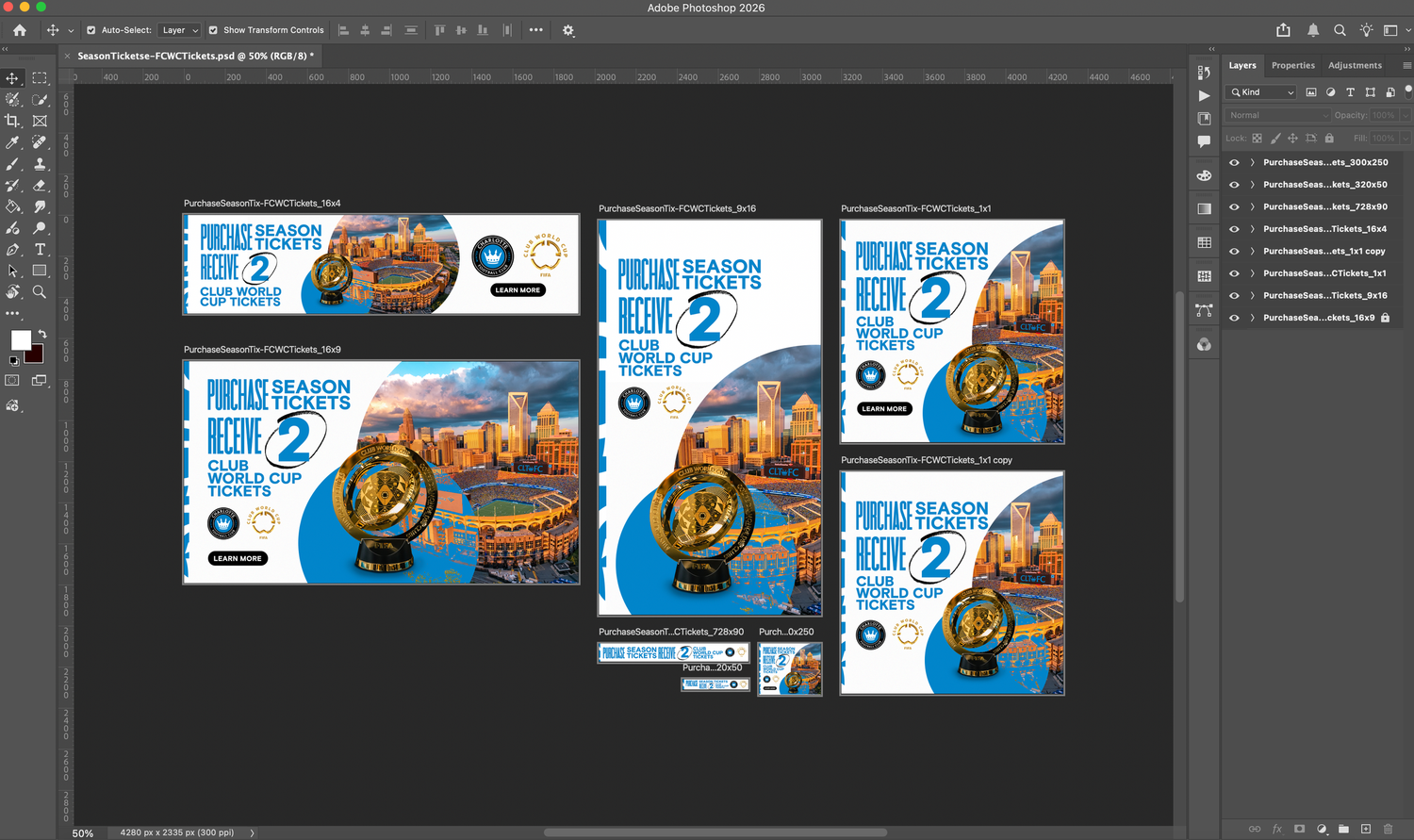Select the Move tool
Viewport: 1414px width, 840px height.
pos(12,78)
